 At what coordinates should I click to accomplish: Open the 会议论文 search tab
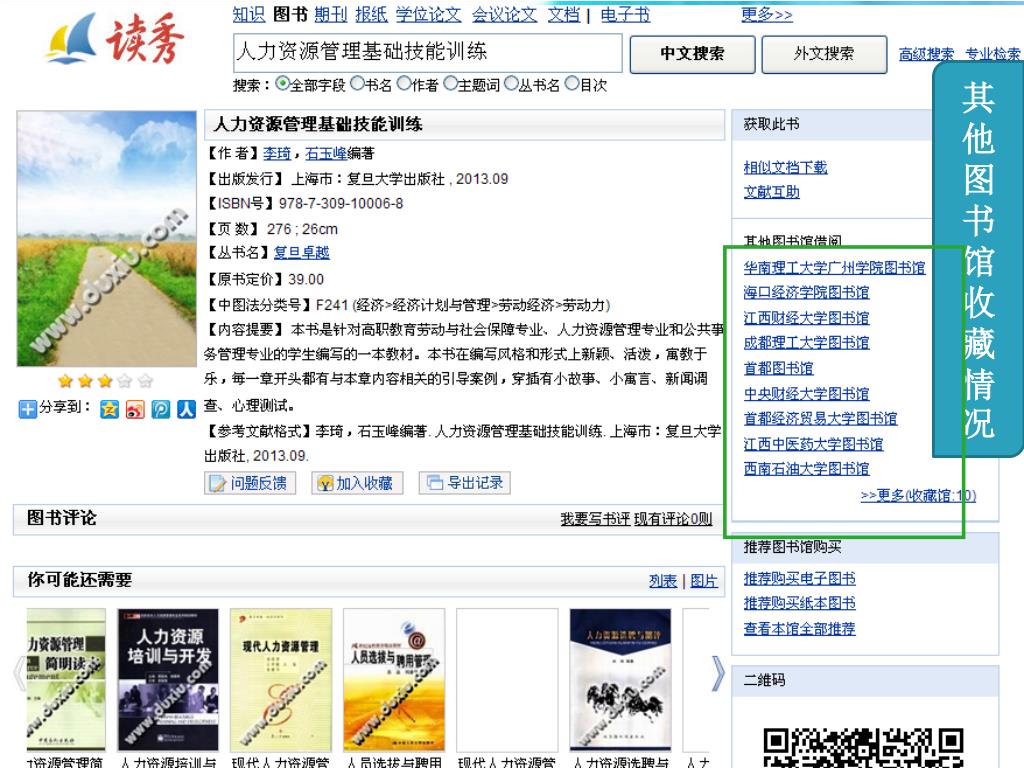click(x=504, y=14)
